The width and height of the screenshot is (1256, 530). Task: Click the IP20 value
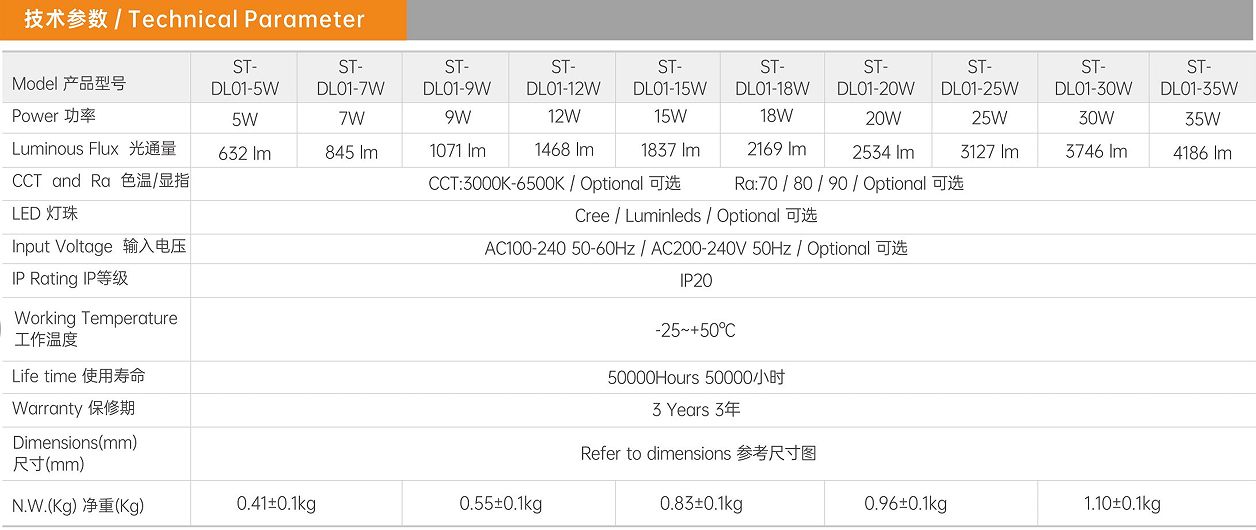(x=696, y=281)
